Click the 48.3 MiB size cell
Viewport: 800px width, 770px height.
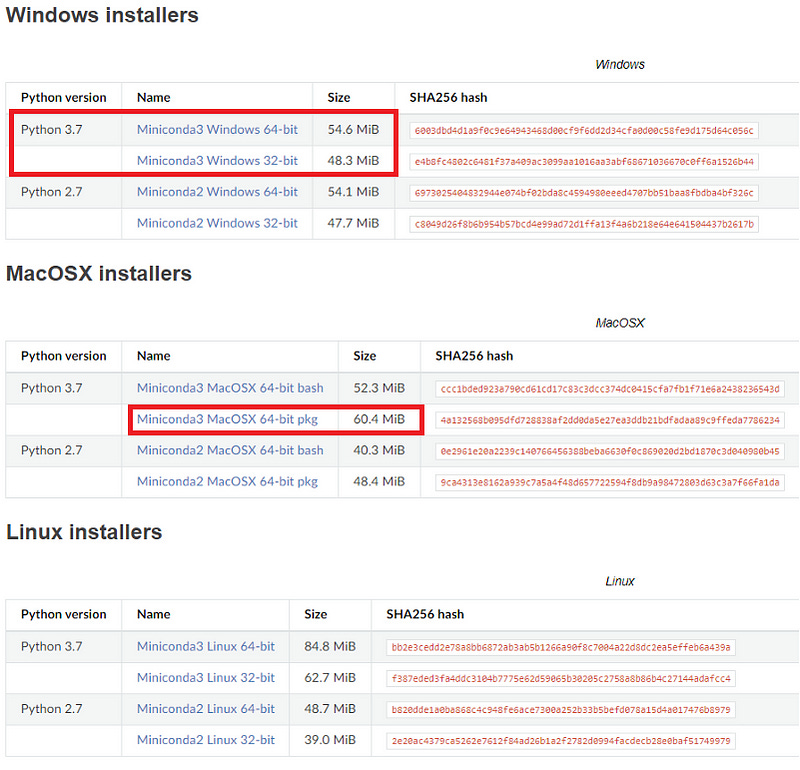click(x=353, y=161)
